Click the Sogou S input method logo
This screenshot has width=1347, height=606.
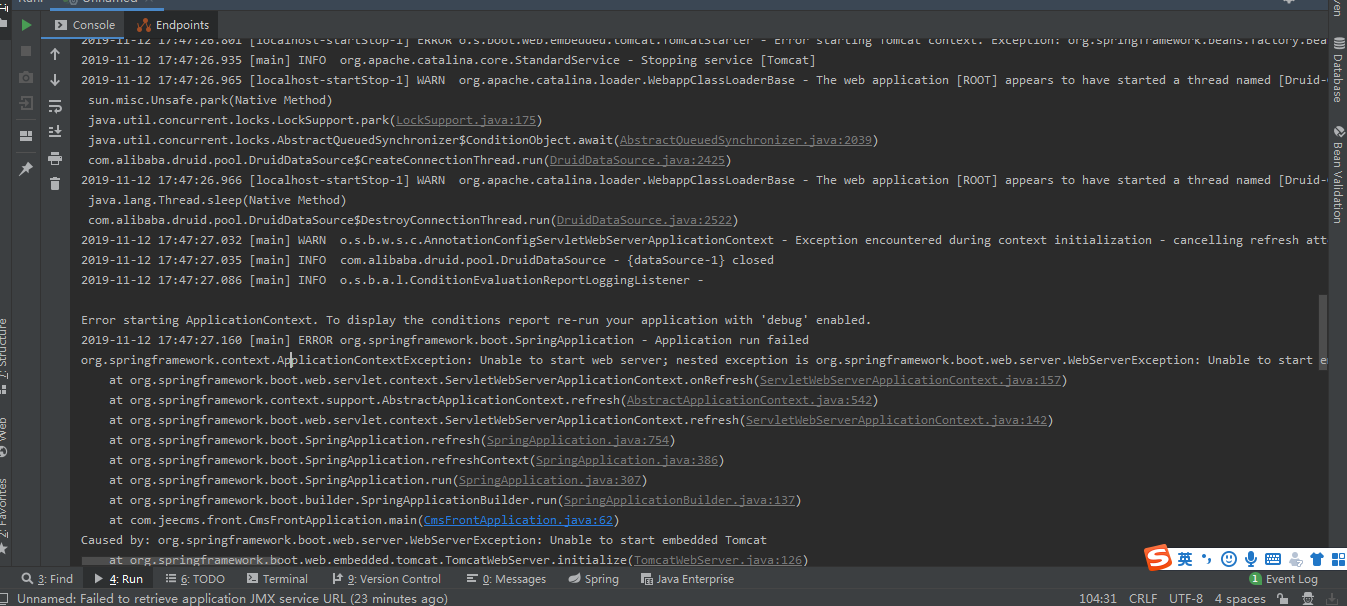tap(1158, 558)
